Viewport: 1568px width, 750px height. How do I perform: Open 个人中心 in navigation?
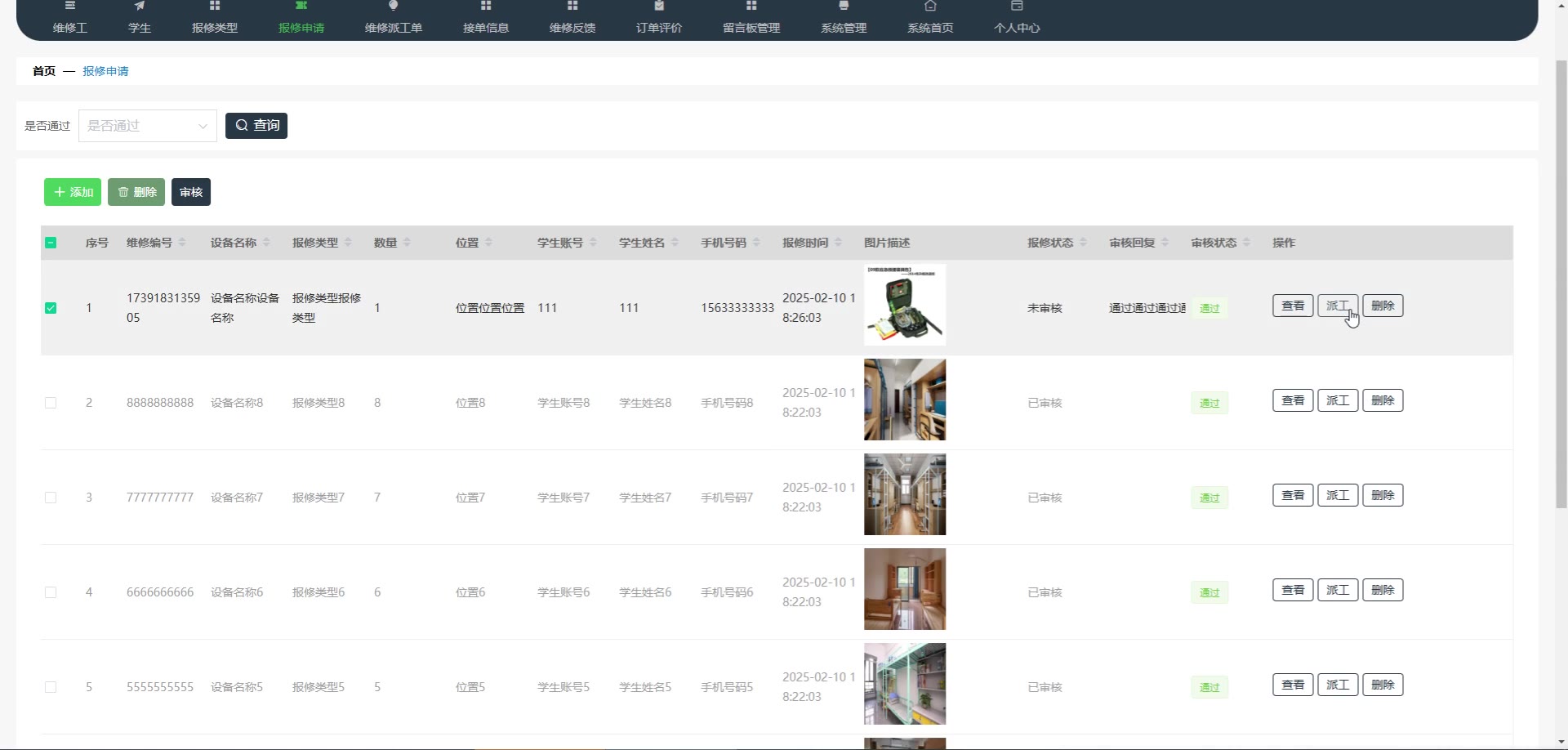click(1017, 18)
